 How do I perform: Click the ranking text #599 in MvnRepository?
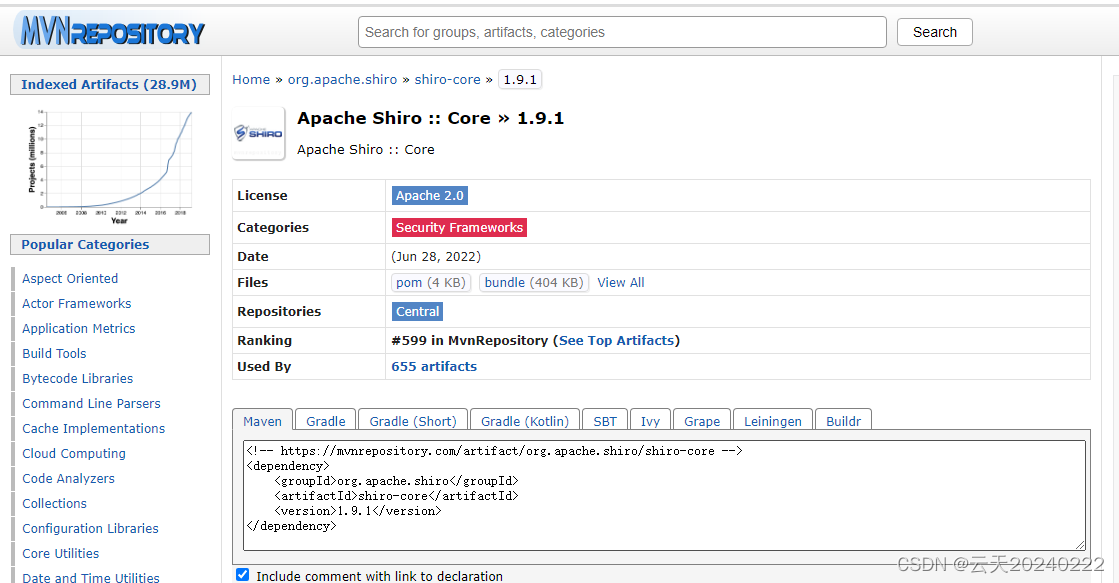(470, 340)
